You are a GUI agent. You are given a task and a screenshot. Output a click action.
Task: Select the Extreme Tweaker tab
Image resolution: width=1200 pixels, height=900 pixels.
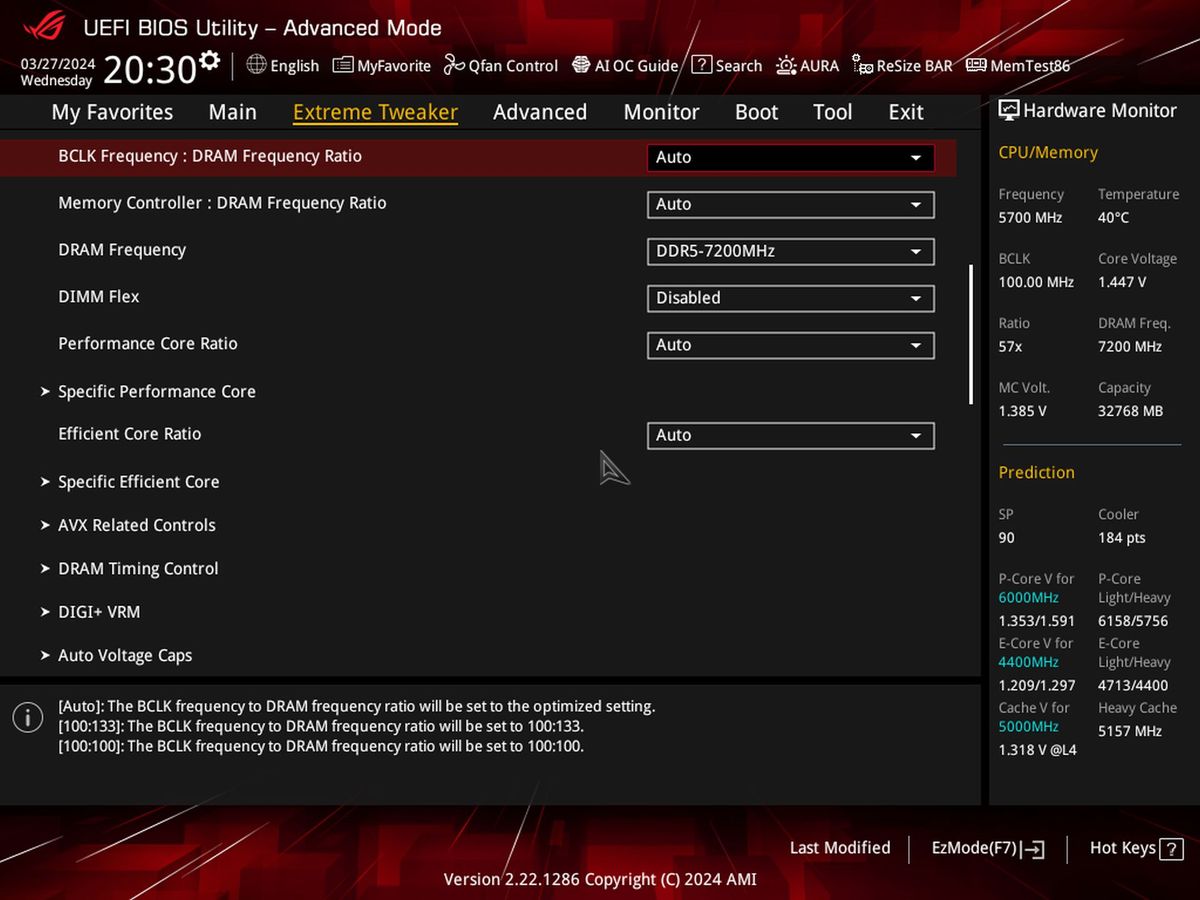[x=375, y=112]
